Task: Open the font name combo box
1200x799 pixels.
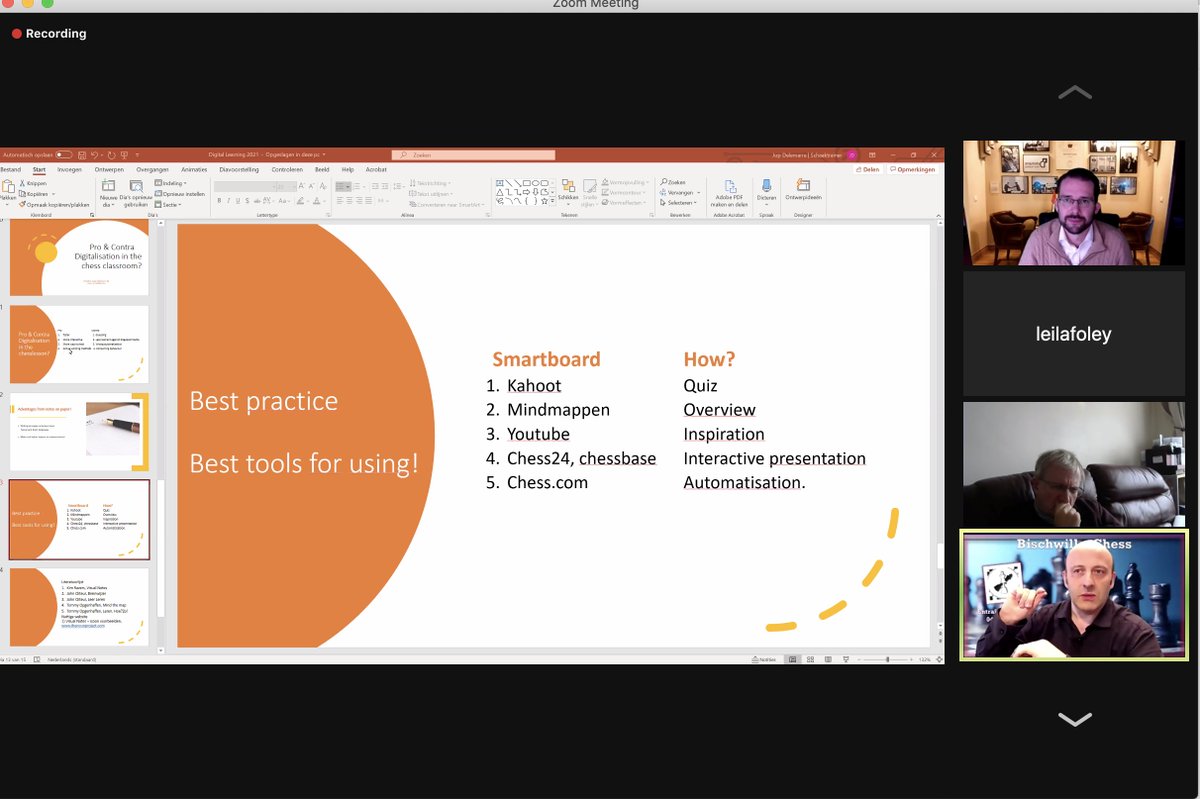Action: pyautogui.click(x=245, y=186)
